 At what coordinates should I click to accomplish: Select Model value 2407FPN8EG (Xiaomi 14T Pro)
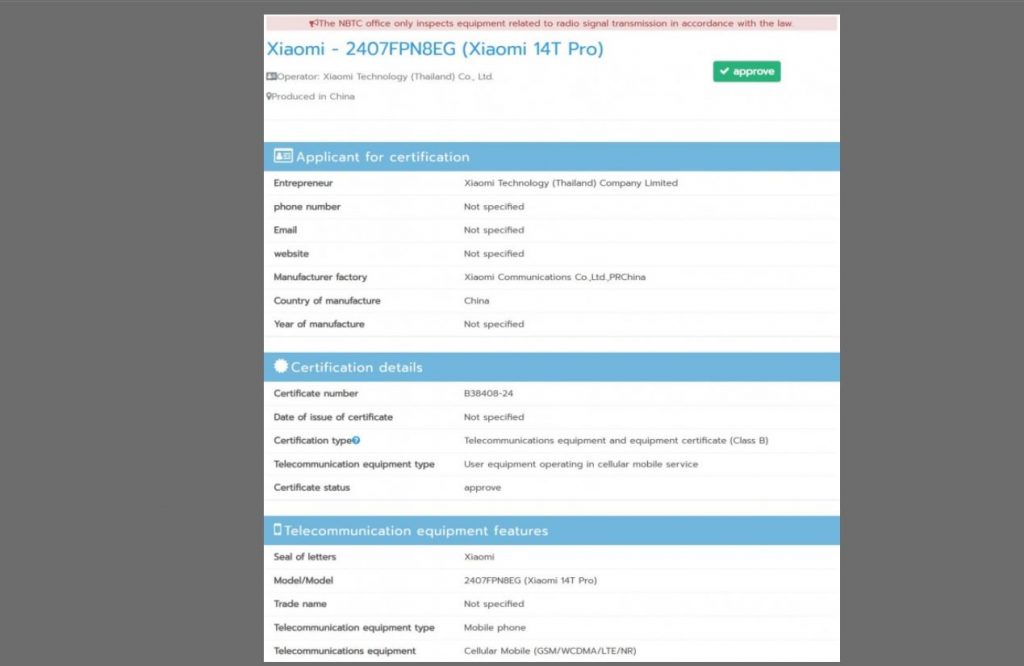click(x=530, y=580)
